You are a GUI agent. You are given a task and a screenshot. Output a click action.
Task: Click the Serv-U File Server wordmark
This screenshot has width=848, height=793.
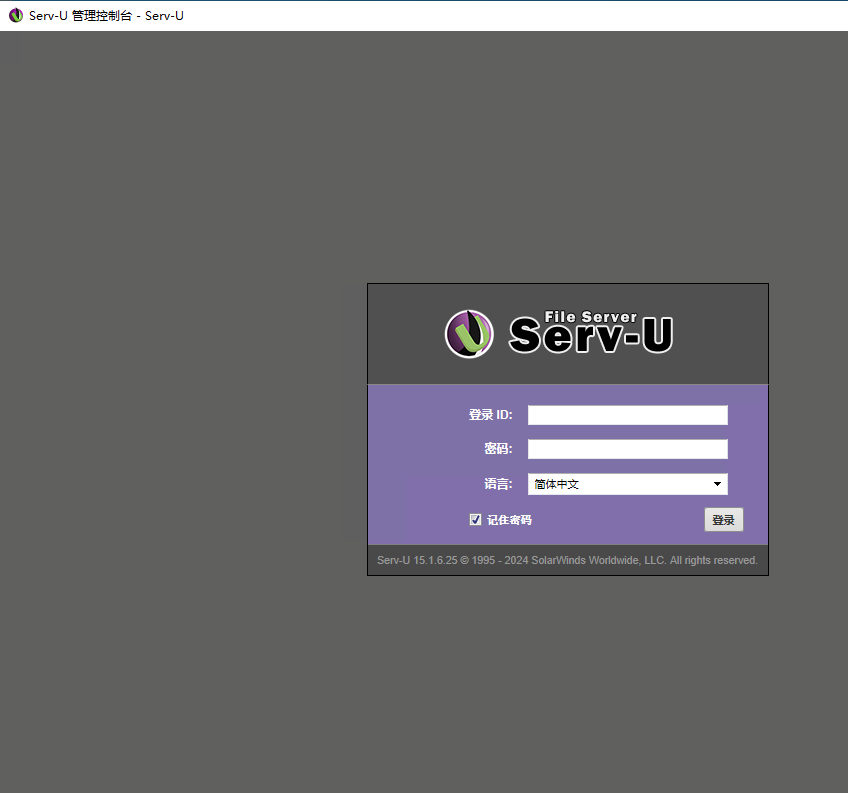591,332
